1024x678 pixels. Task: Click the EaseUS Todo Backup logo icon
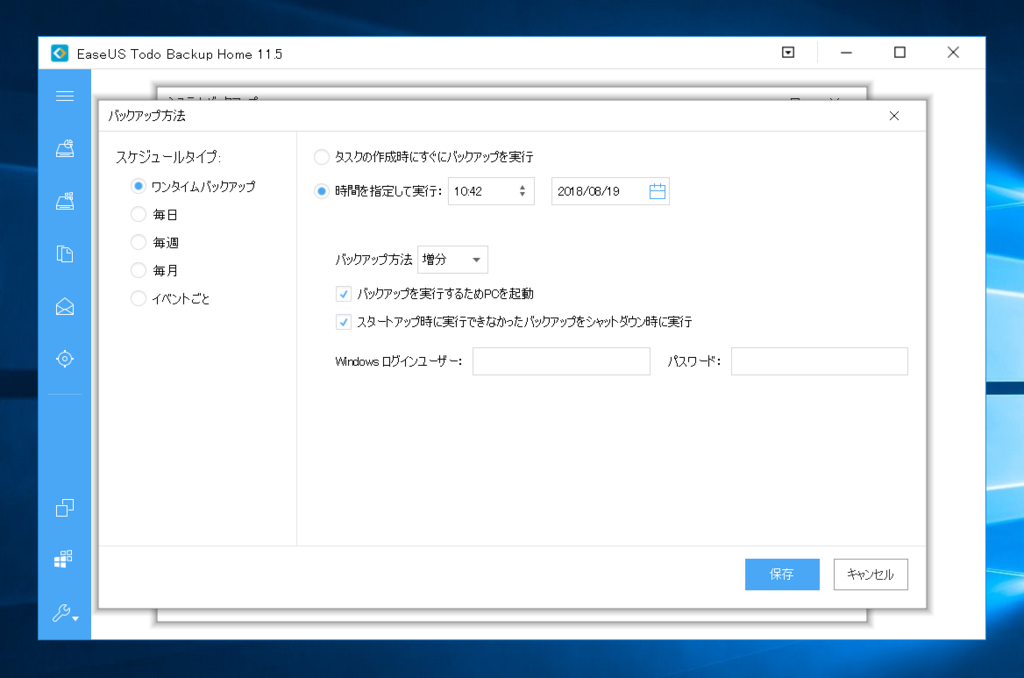[x=59, y=54]
